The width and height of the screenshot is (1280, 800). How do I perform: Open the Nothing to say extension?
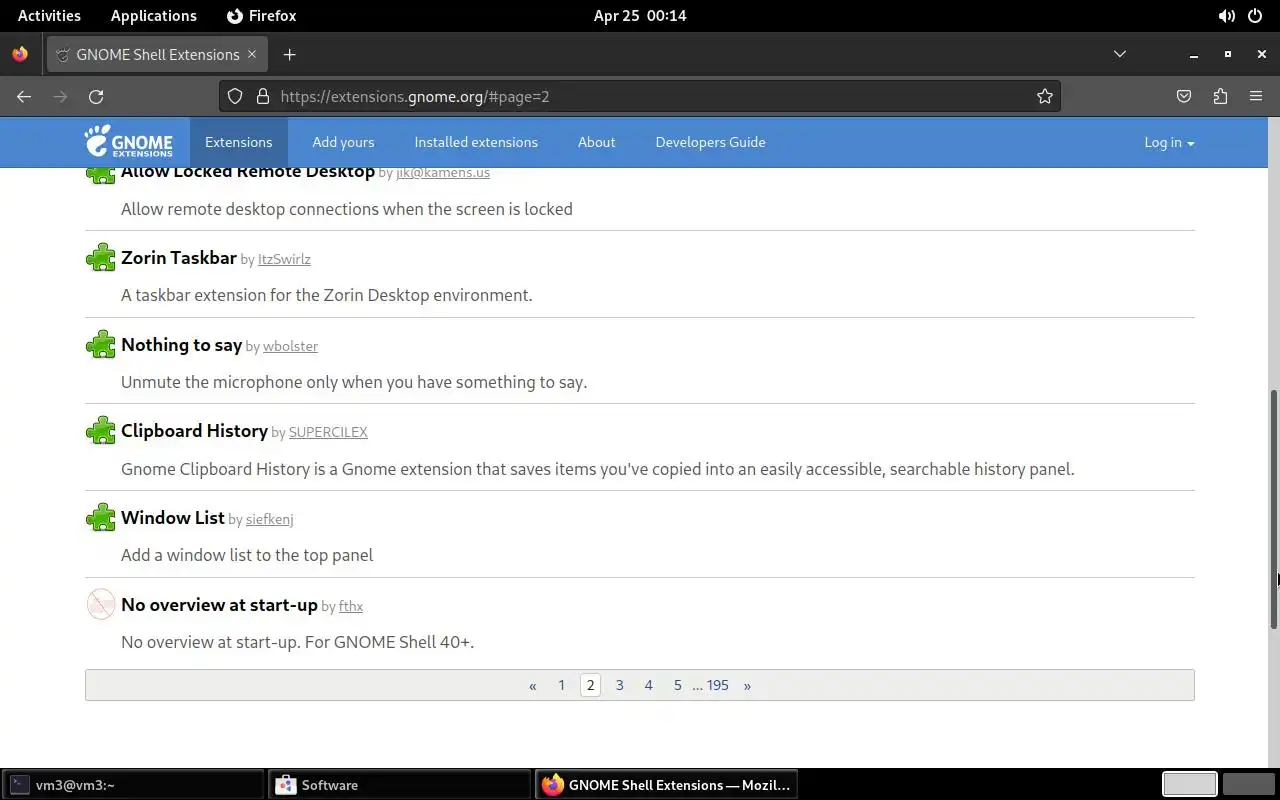[181, 345]
